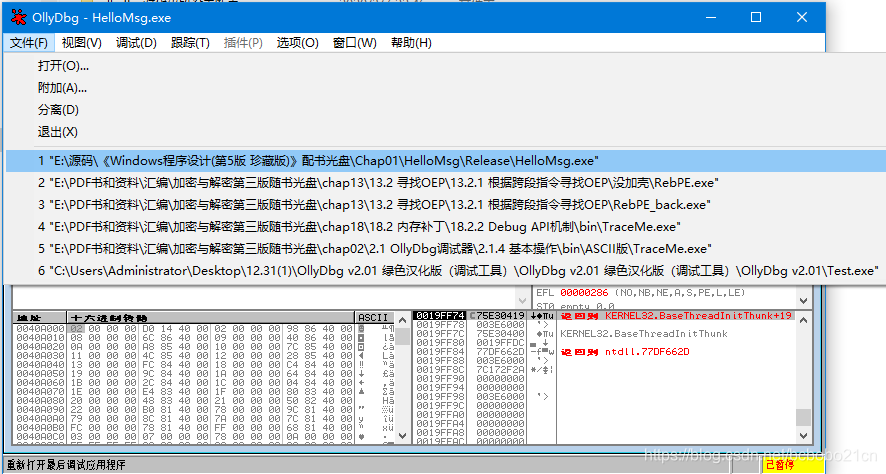Select stack value 7C172F2A
The height and width of the screenshot is (474, 886).
pyautogui.click(x=501, y=370)
